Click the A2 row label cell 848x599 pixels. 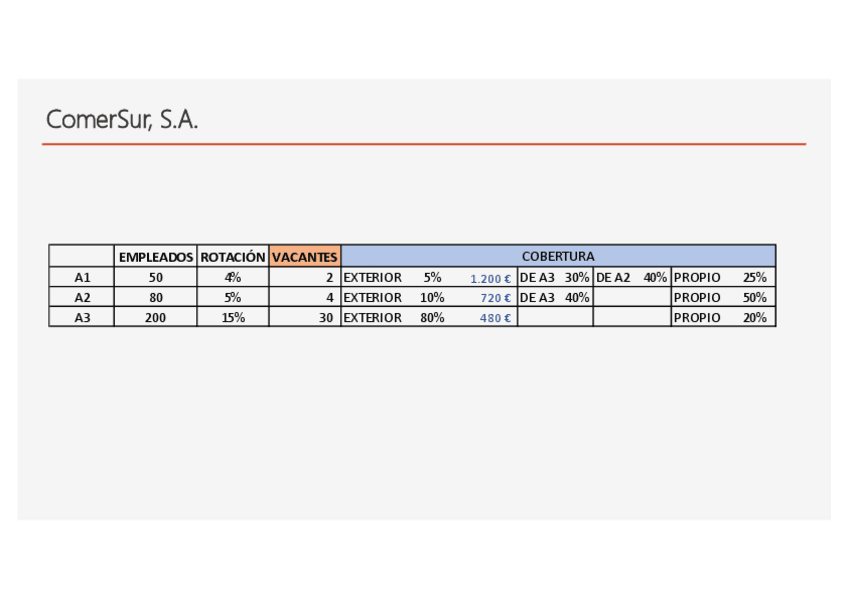pos(82,297)
